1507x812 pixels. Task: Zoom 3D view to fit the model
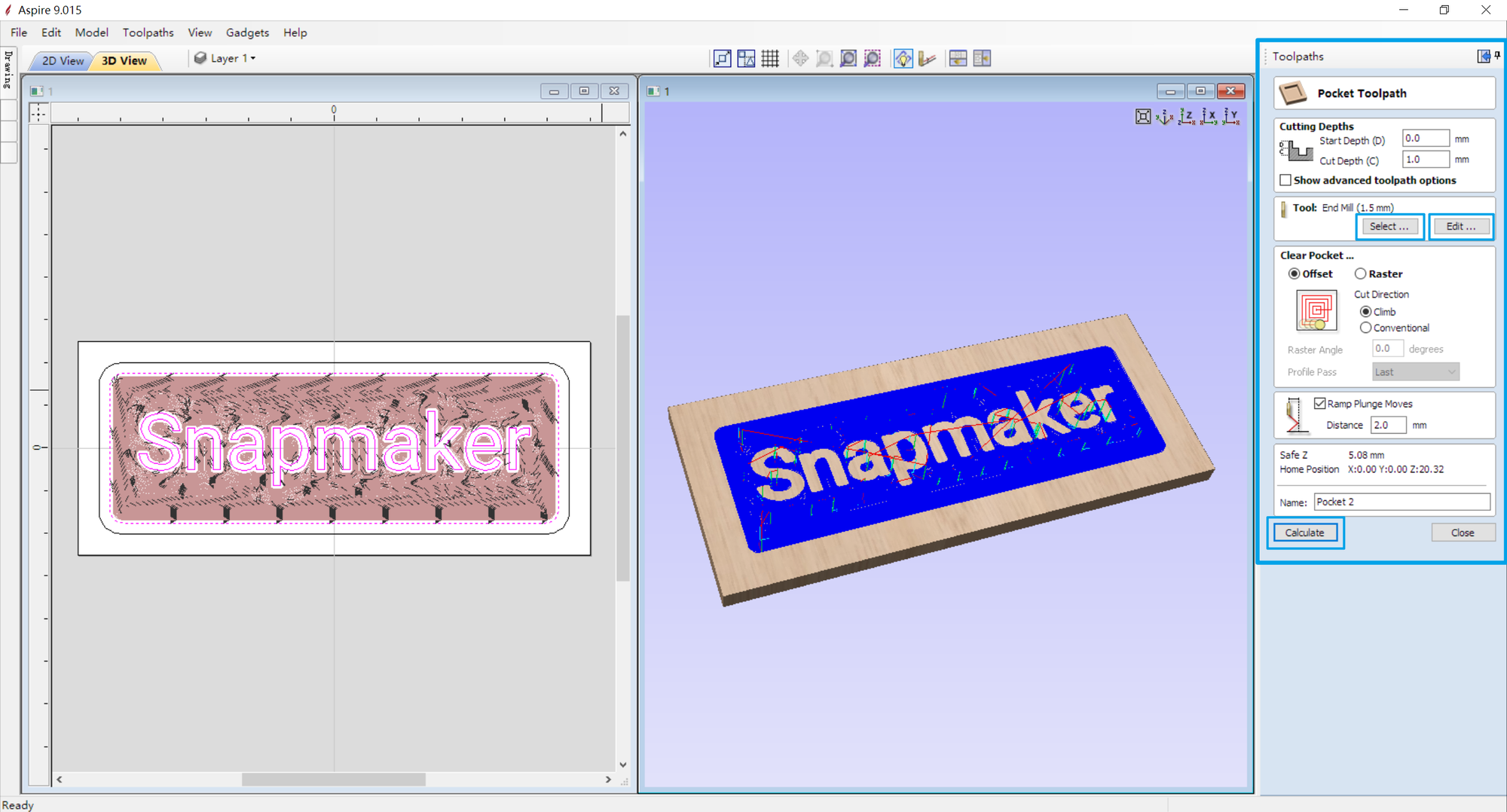tap(1143, 117)
